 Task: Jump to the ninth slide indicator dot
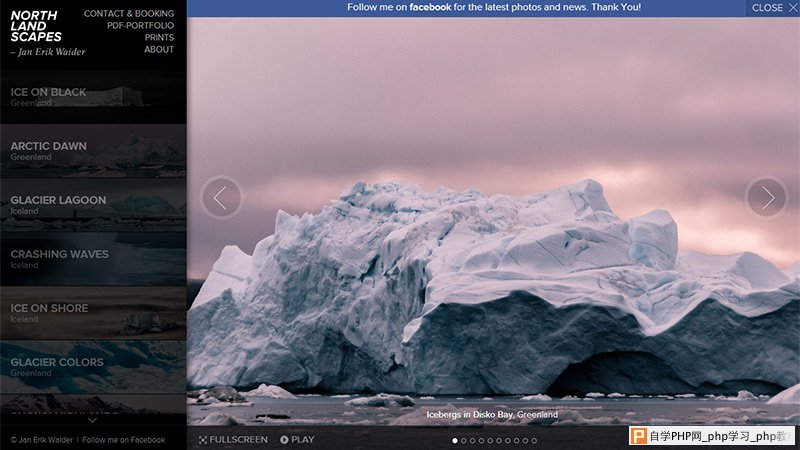tap(525, 441)
